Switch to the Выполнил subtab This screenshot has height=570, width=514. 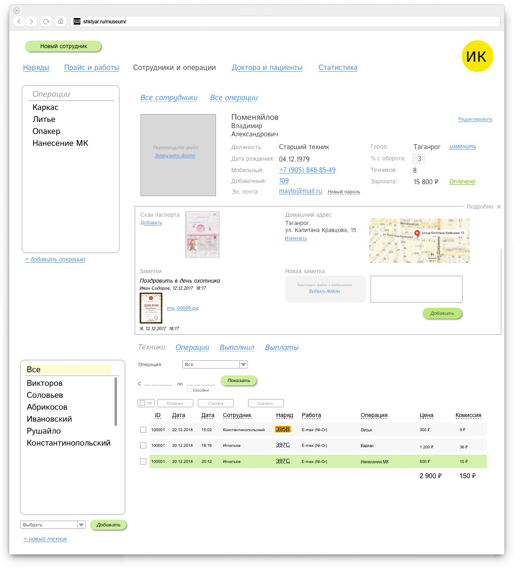coord(237,347)
